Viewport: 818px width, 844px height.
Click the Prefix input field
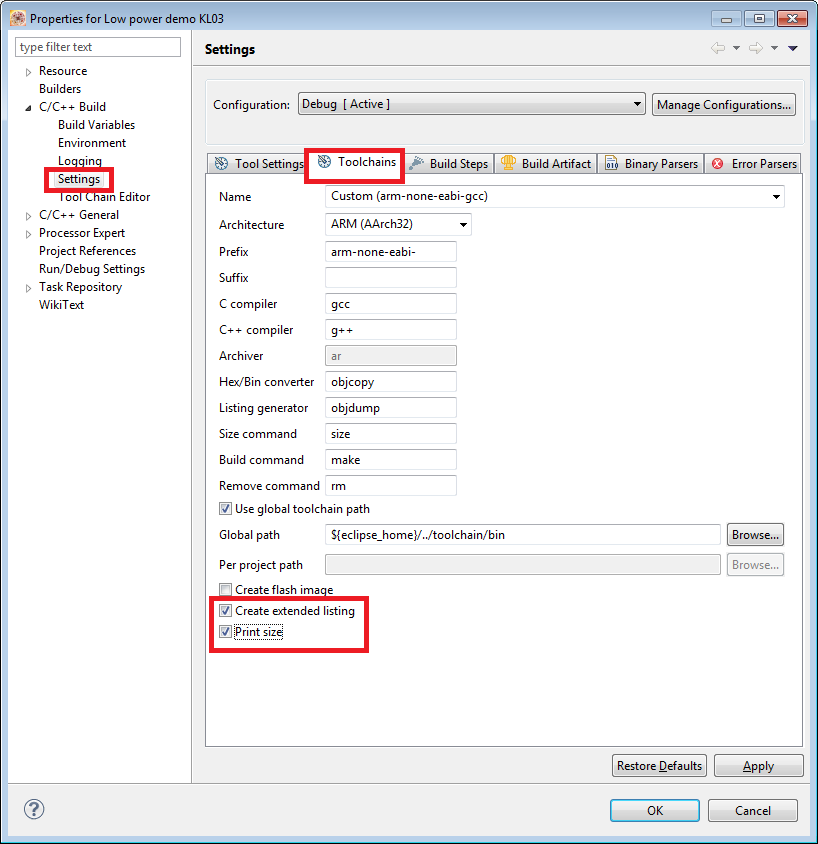pos(391,251)
